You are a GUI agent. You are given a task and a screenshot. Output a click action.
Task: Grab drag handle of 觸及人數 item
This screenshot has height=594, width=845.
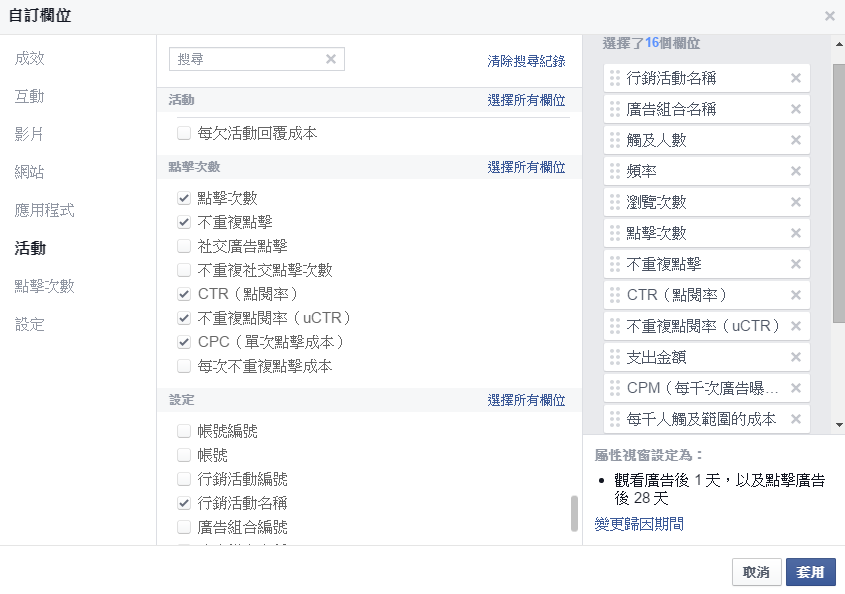pyautogui.click(x=615, y=140)
